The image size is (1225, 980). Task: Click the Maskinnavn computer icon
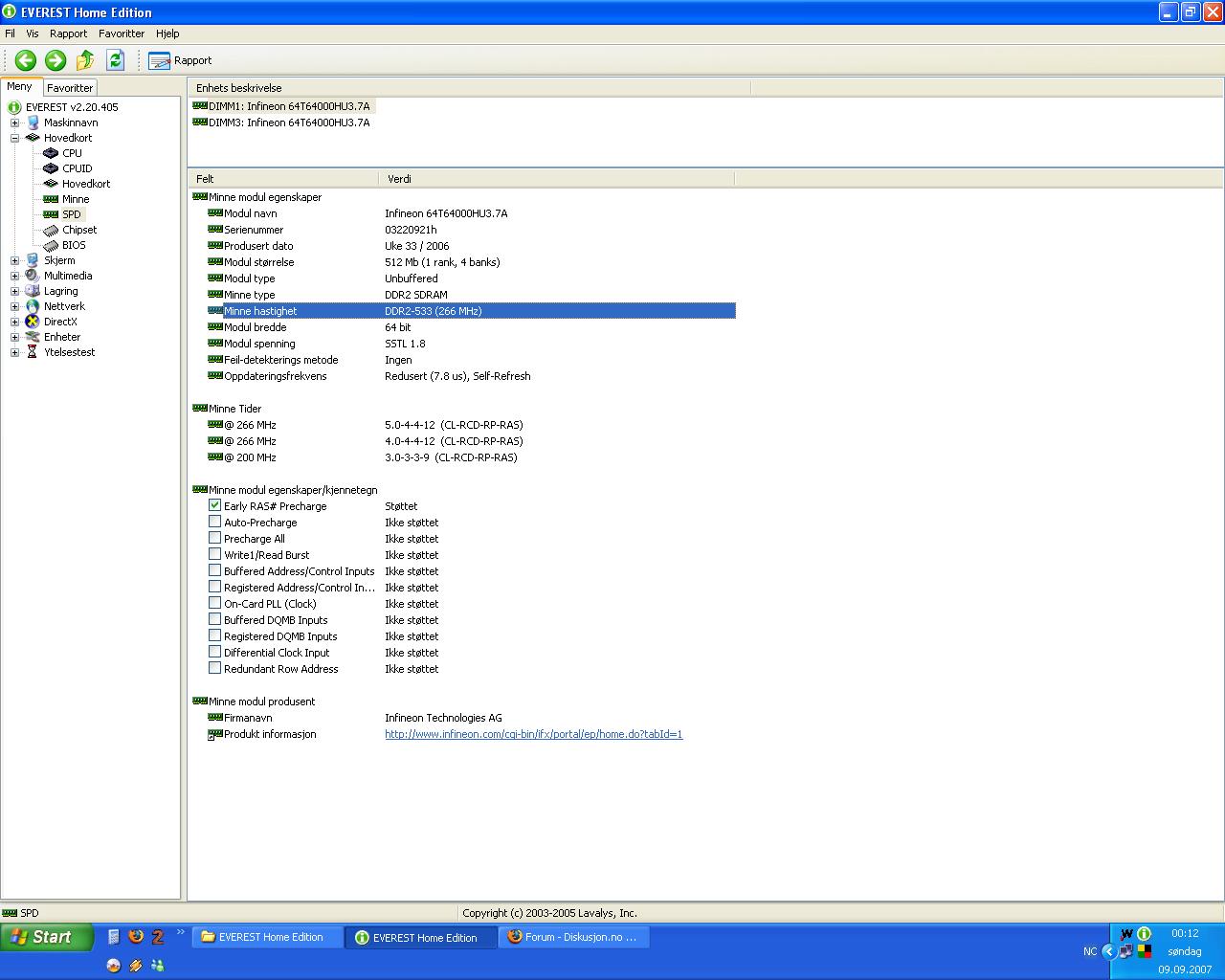tap(33, 122)
